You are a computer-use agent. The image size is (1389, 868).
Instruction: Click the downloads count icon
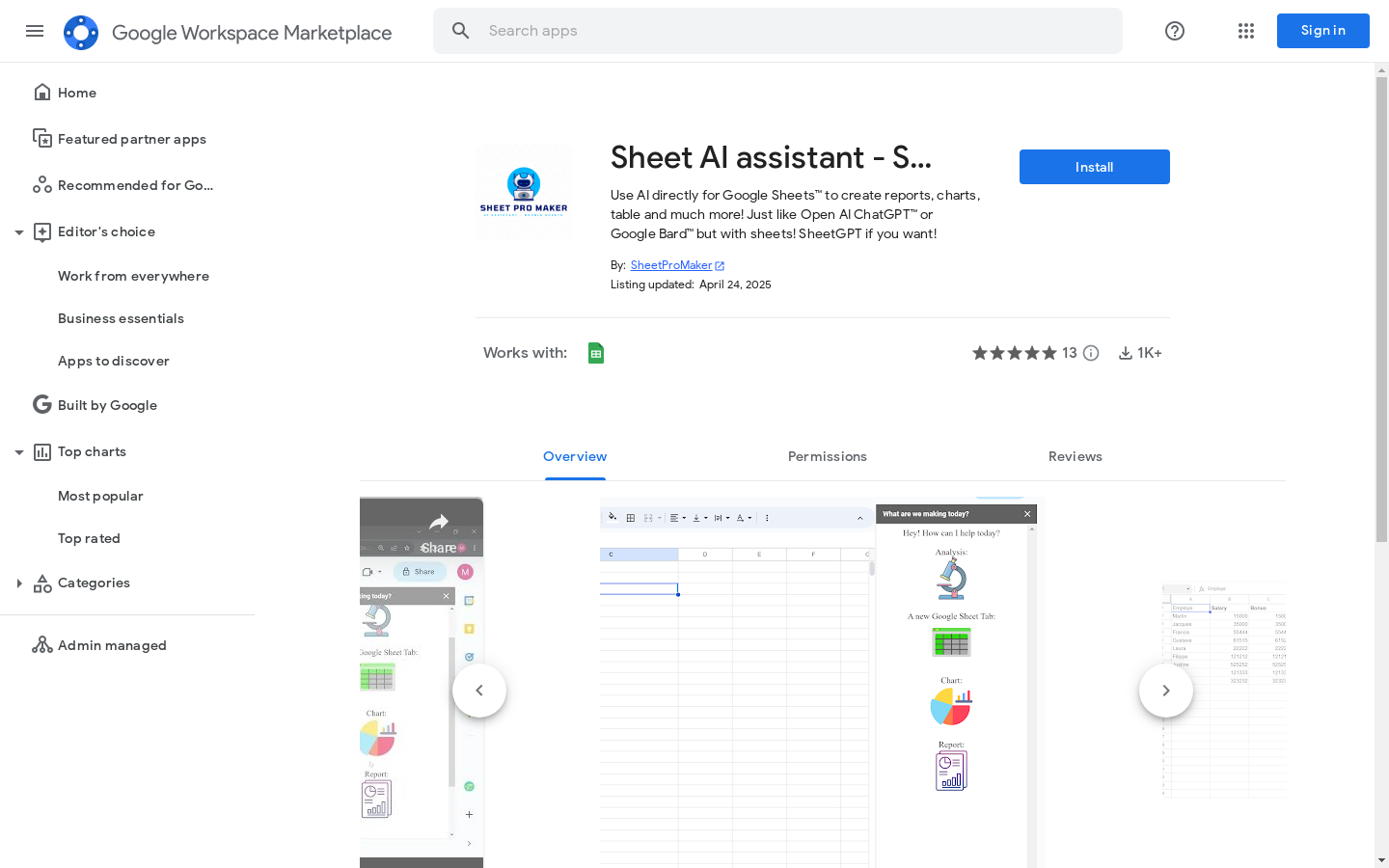tap(1125, 353)
